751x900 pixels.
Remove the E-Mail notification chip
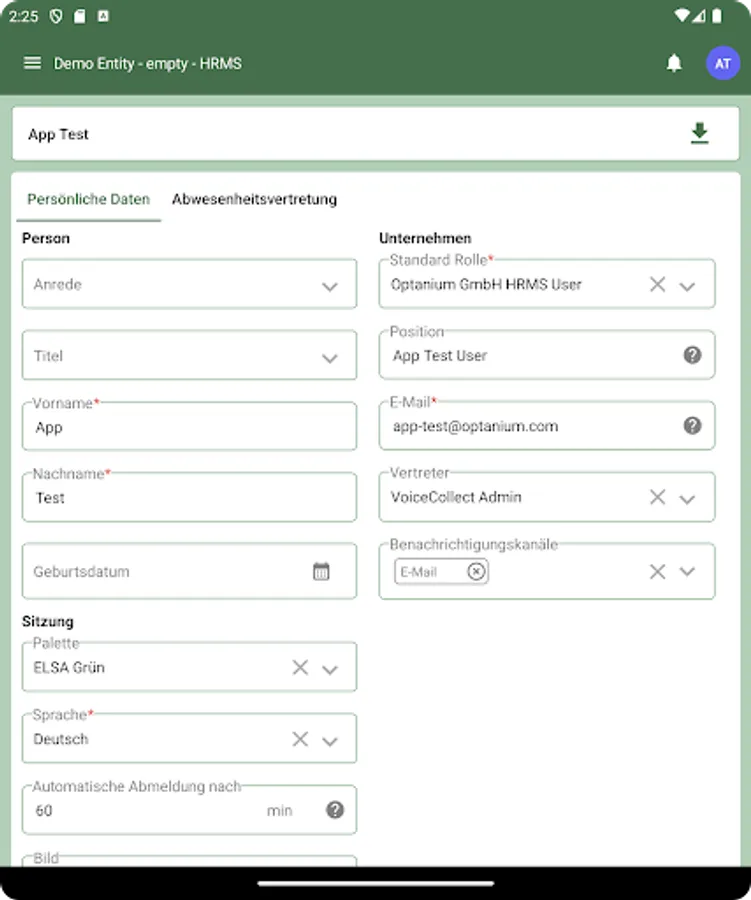click(x=477, y=571)
